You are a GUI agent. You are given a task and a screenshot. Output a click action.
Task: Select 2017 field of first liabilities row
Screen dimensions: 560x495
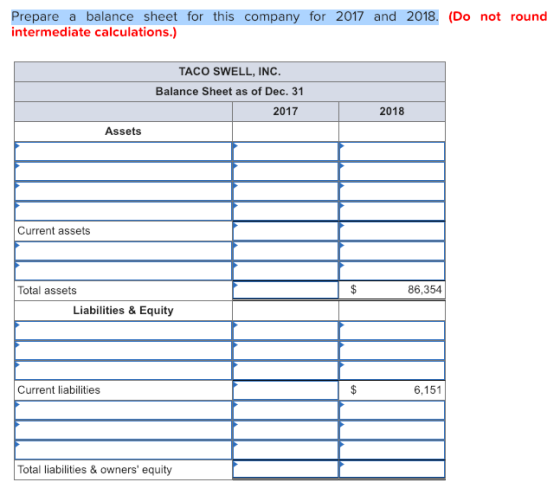coord(285,331)
